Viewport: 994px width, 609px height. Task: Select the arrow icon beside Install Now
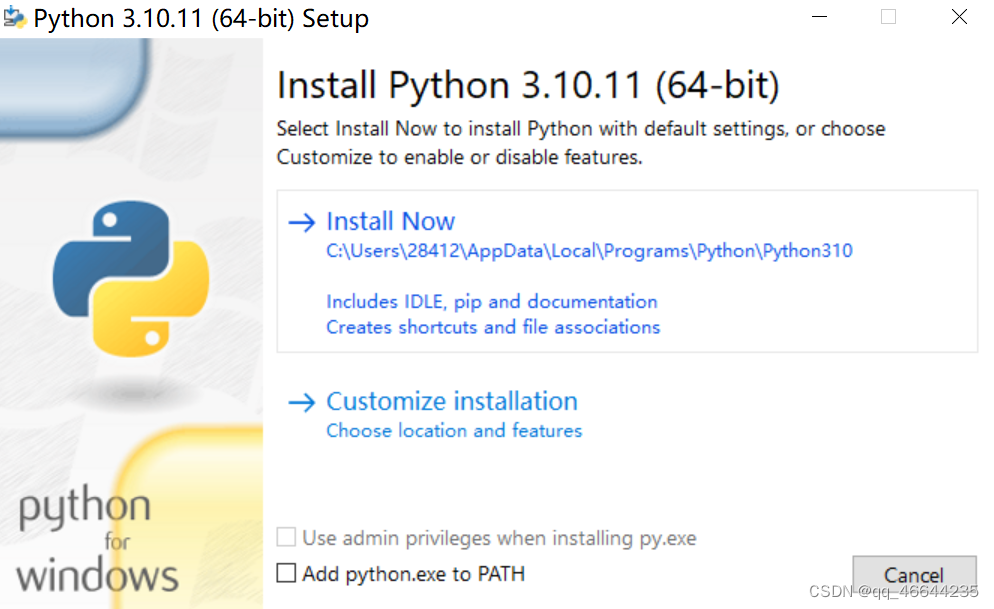301,223
